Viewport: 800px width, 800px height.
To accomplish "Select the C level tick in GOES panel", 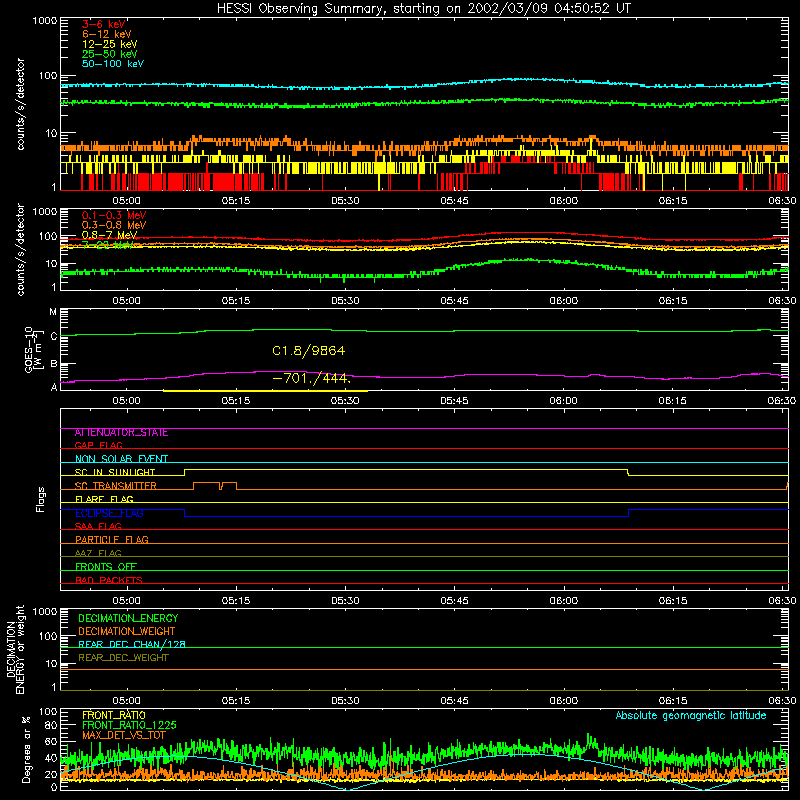I will point(54,337).
